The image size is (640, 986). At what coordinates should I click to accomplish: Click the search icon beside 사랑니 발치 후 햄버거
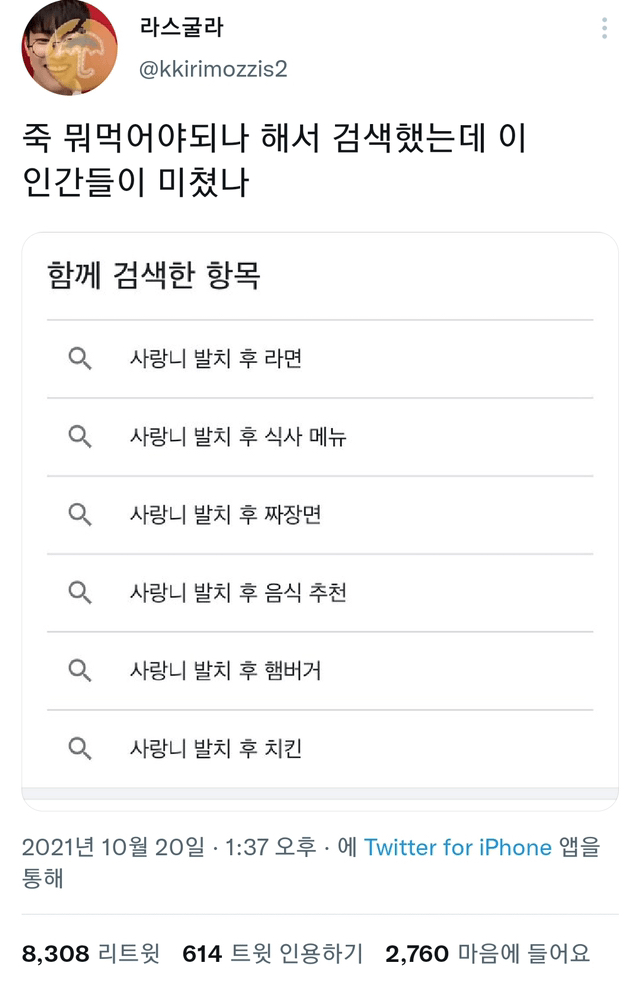80,670
